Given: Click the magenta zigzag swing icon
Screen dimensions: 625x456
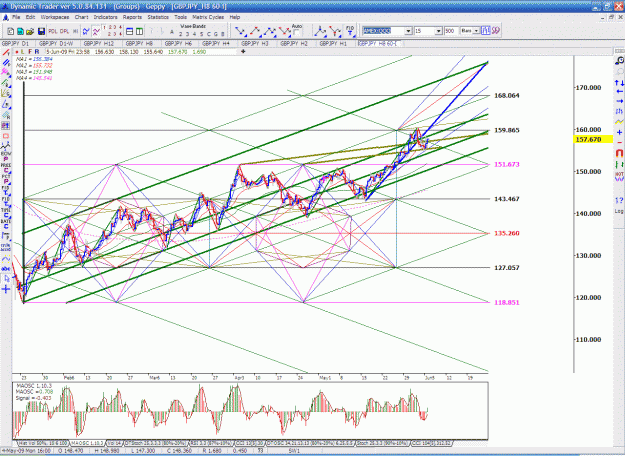Looking at the screenshot, I should tap(96, 31).
